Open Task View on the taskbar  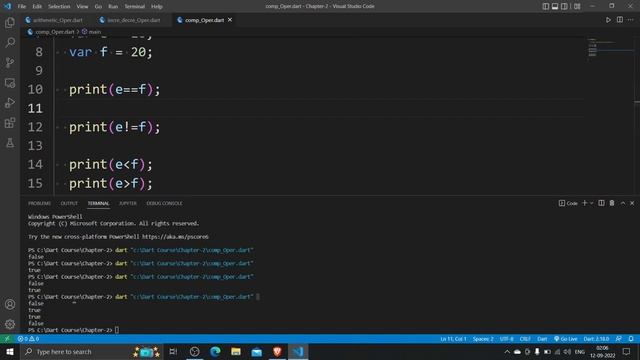[x=173, y=351]
